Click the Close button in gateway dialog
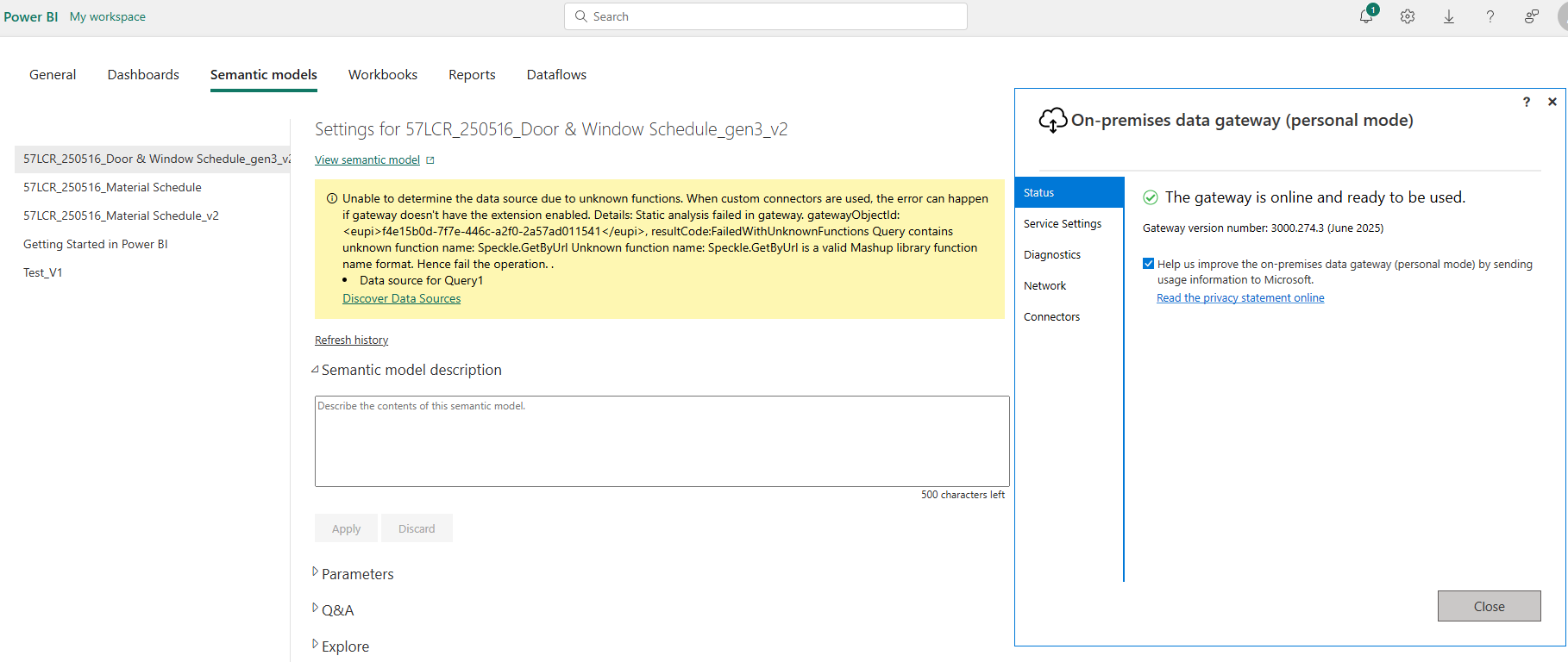The image size is (1568, 662). coord(1489,606)
